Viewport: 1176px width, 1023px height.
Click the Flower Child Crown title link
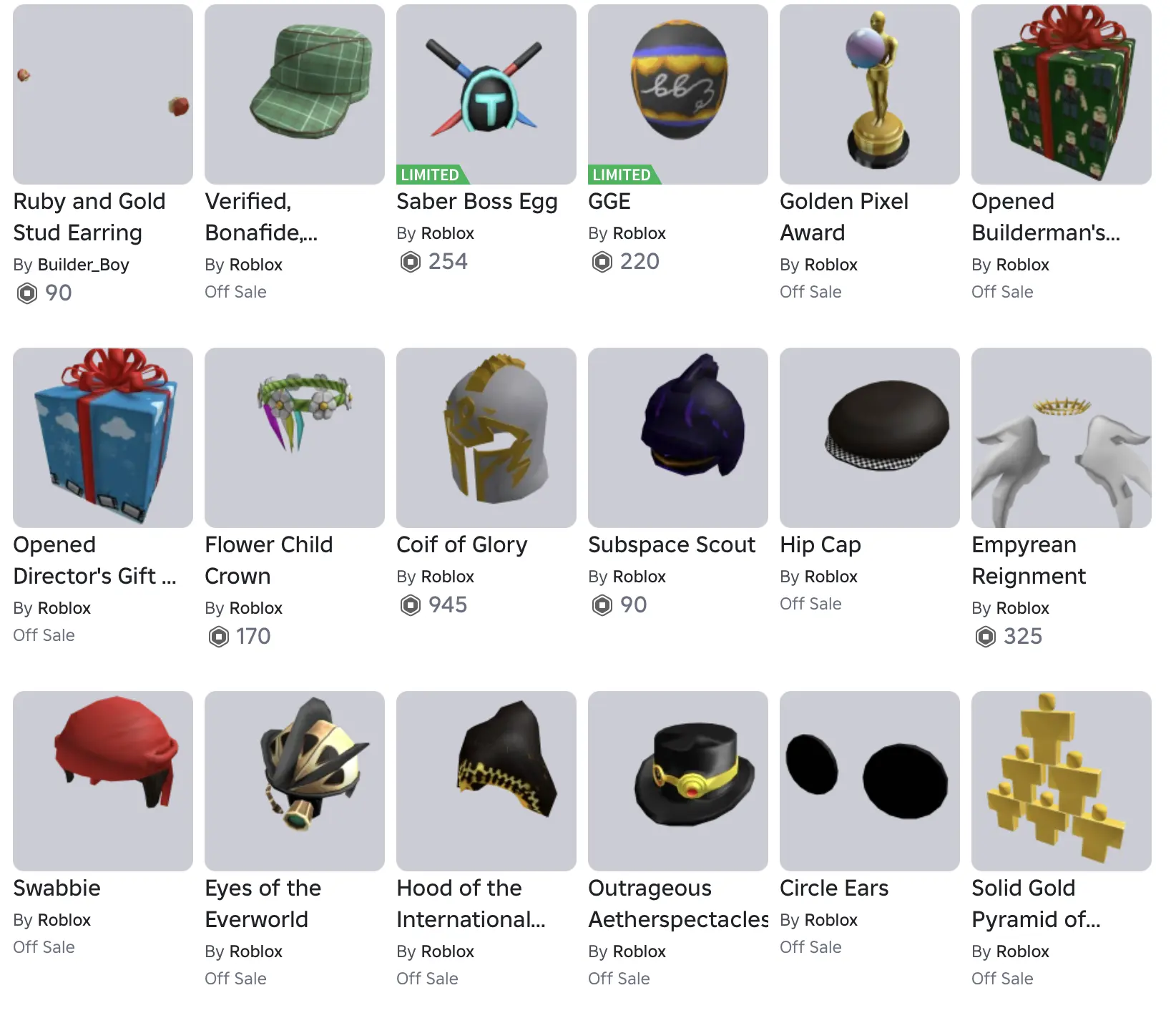click(269, 560)
